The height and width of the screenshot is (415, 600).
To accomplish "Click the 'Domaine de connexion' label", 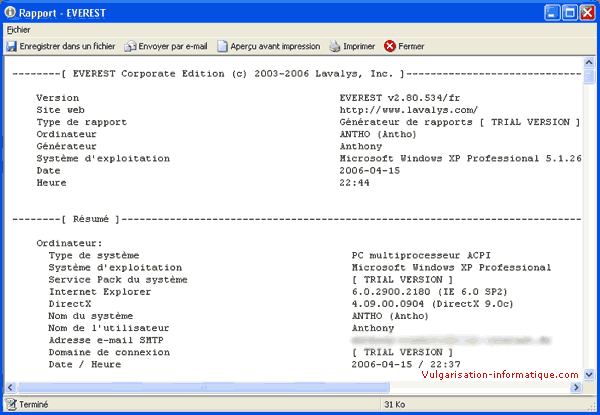I will pyautogui.click(x=109, y=352).
